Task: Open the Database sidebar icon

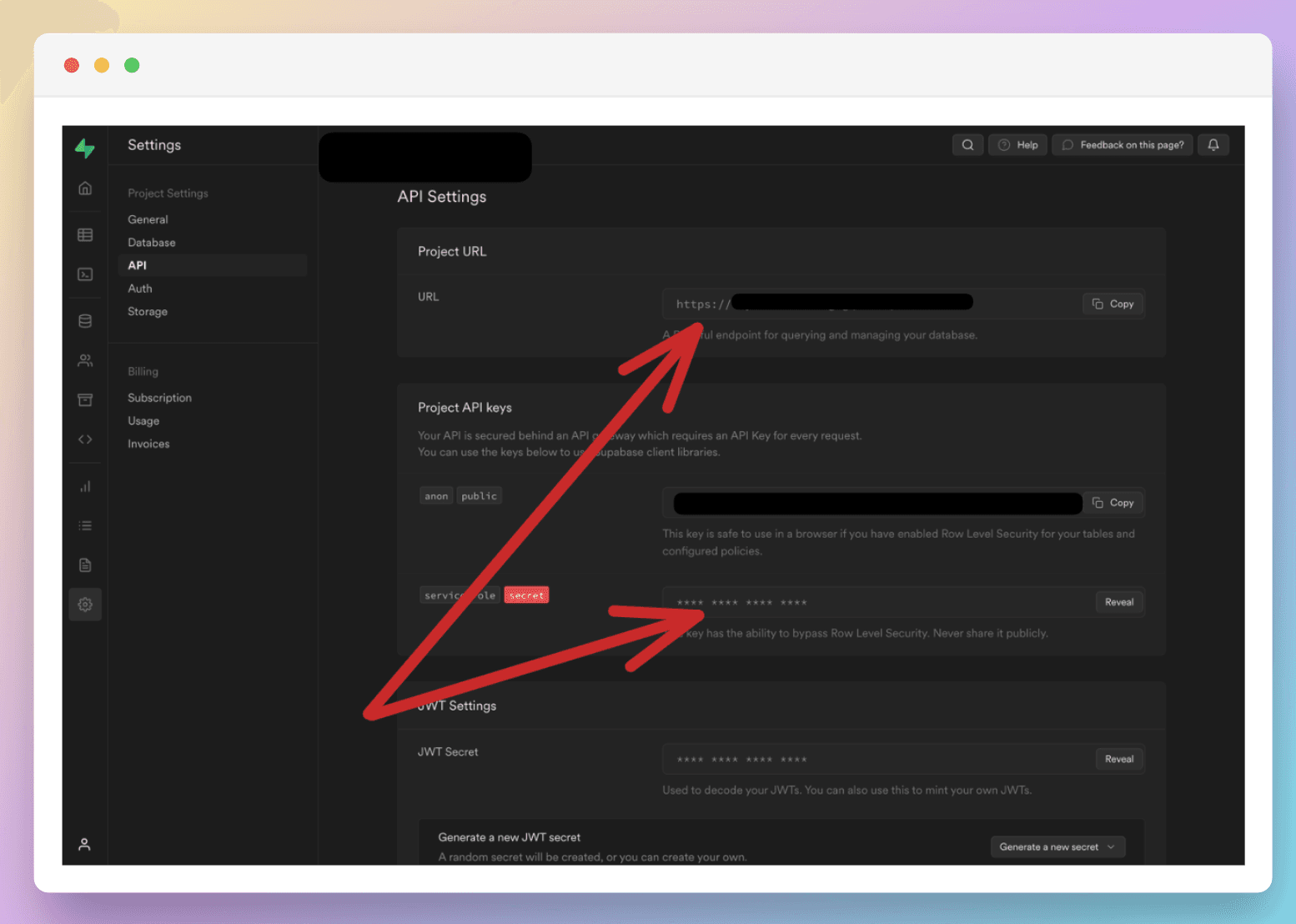Action: pyautogui.click(x=85, y=321)
